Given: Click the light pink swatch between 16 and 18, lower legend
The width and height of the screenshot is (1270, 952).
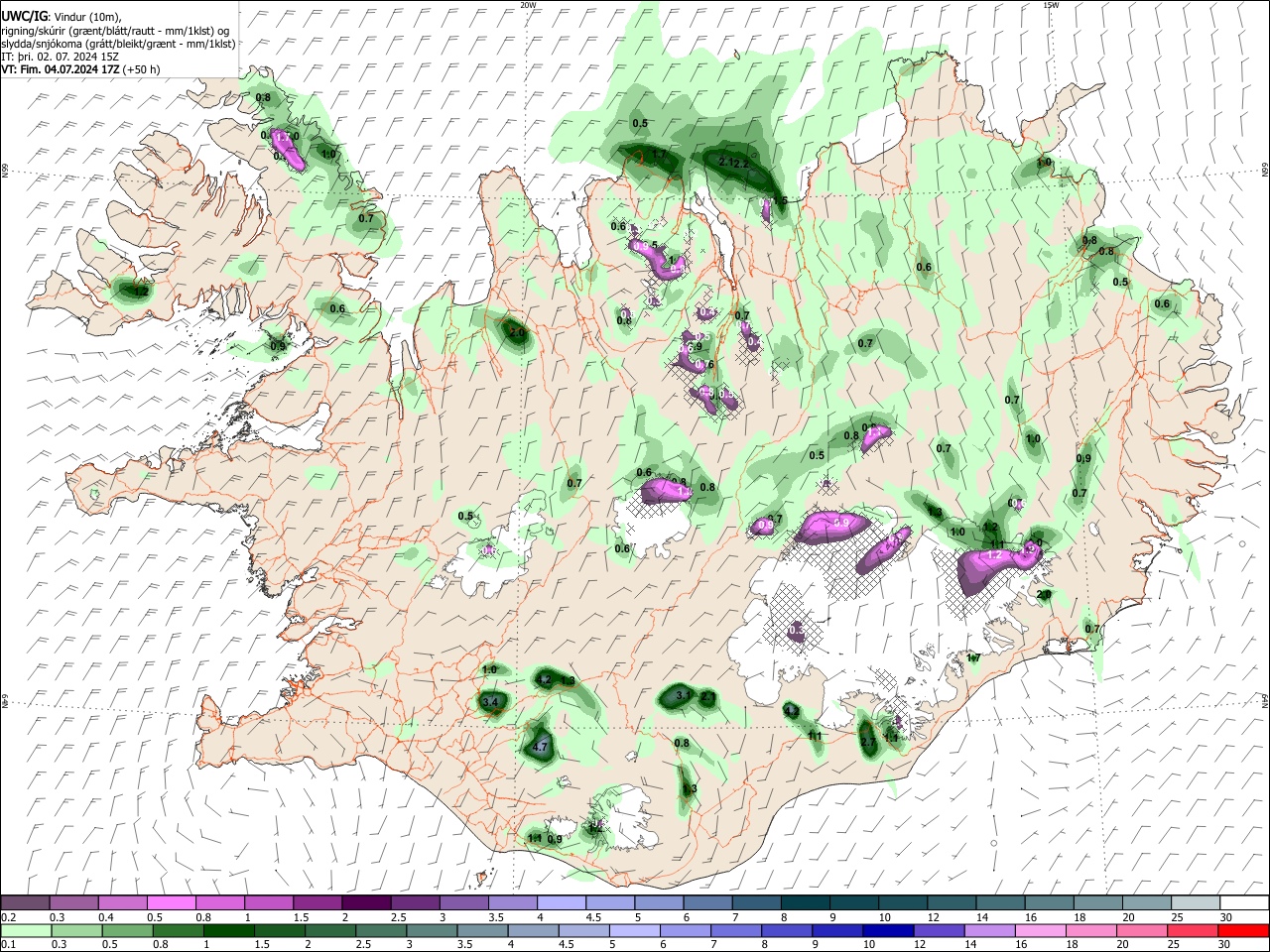Looking at the screenshot, I should pos(1040,930).
